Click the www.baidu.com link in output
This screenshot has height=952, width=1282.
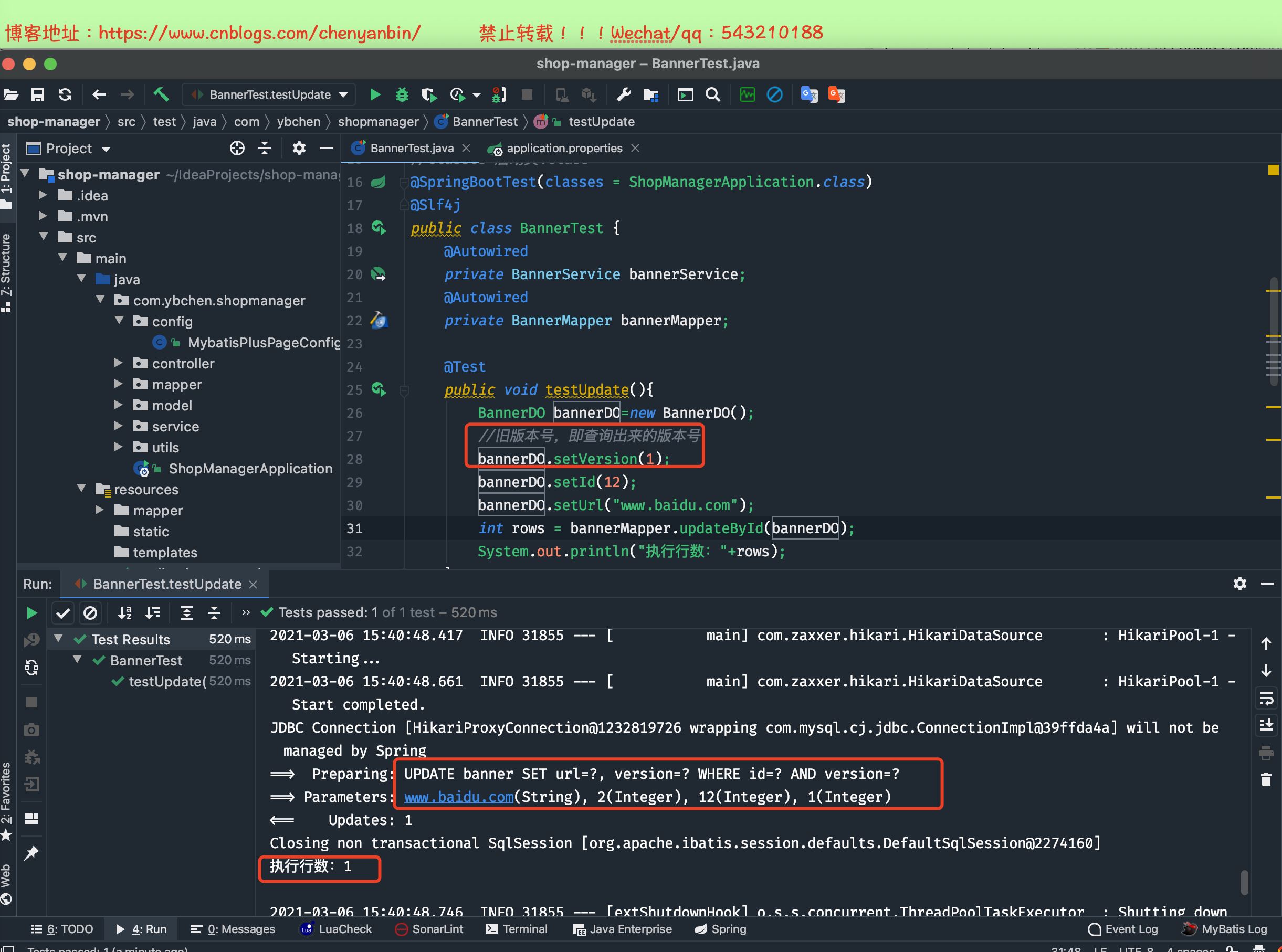[459, 797]
